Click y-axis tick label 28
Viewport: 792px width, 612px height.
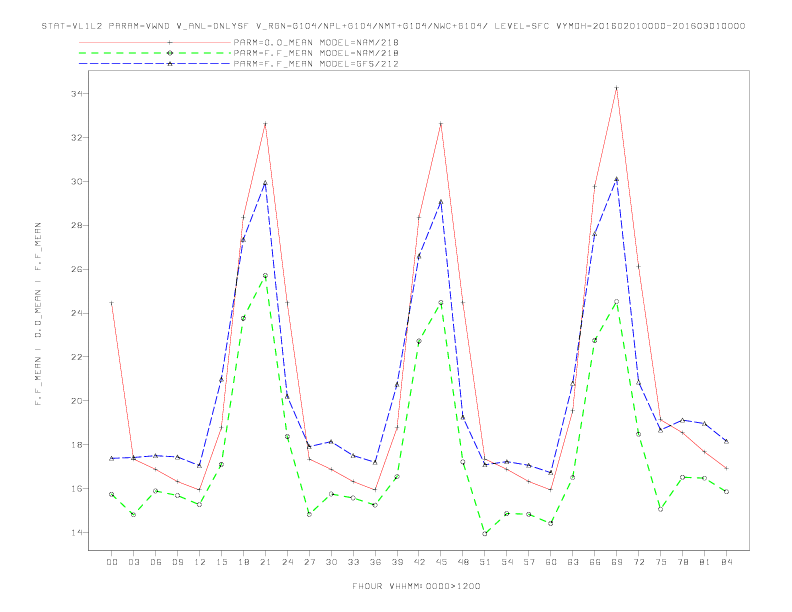pos(76,226)
